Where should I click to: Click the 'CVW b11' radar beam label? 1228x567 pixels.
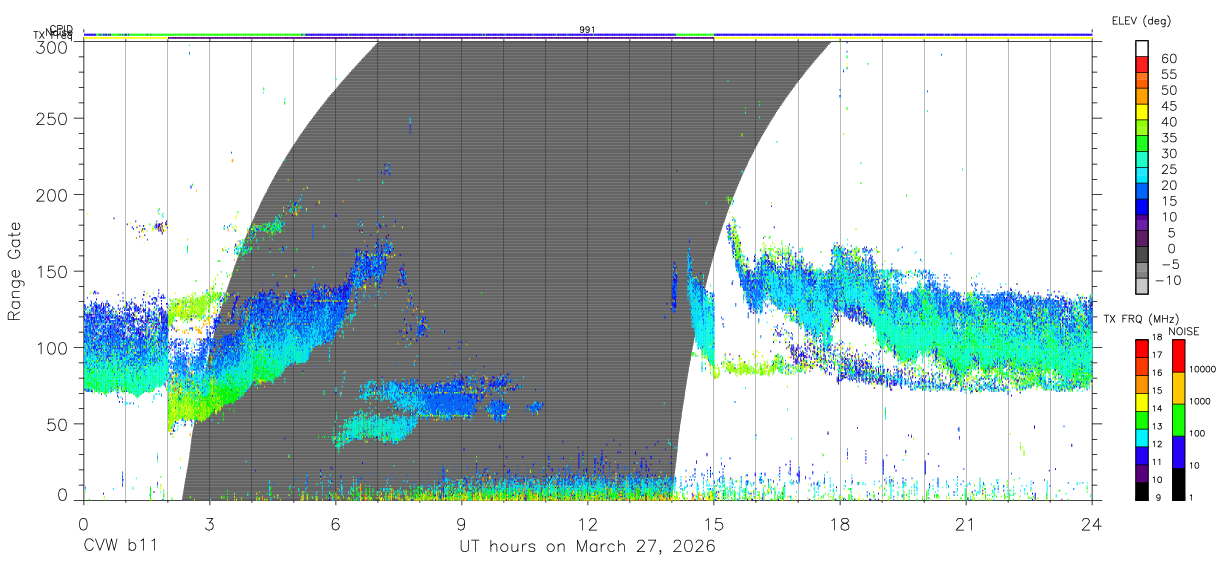[x=120, y=547]
